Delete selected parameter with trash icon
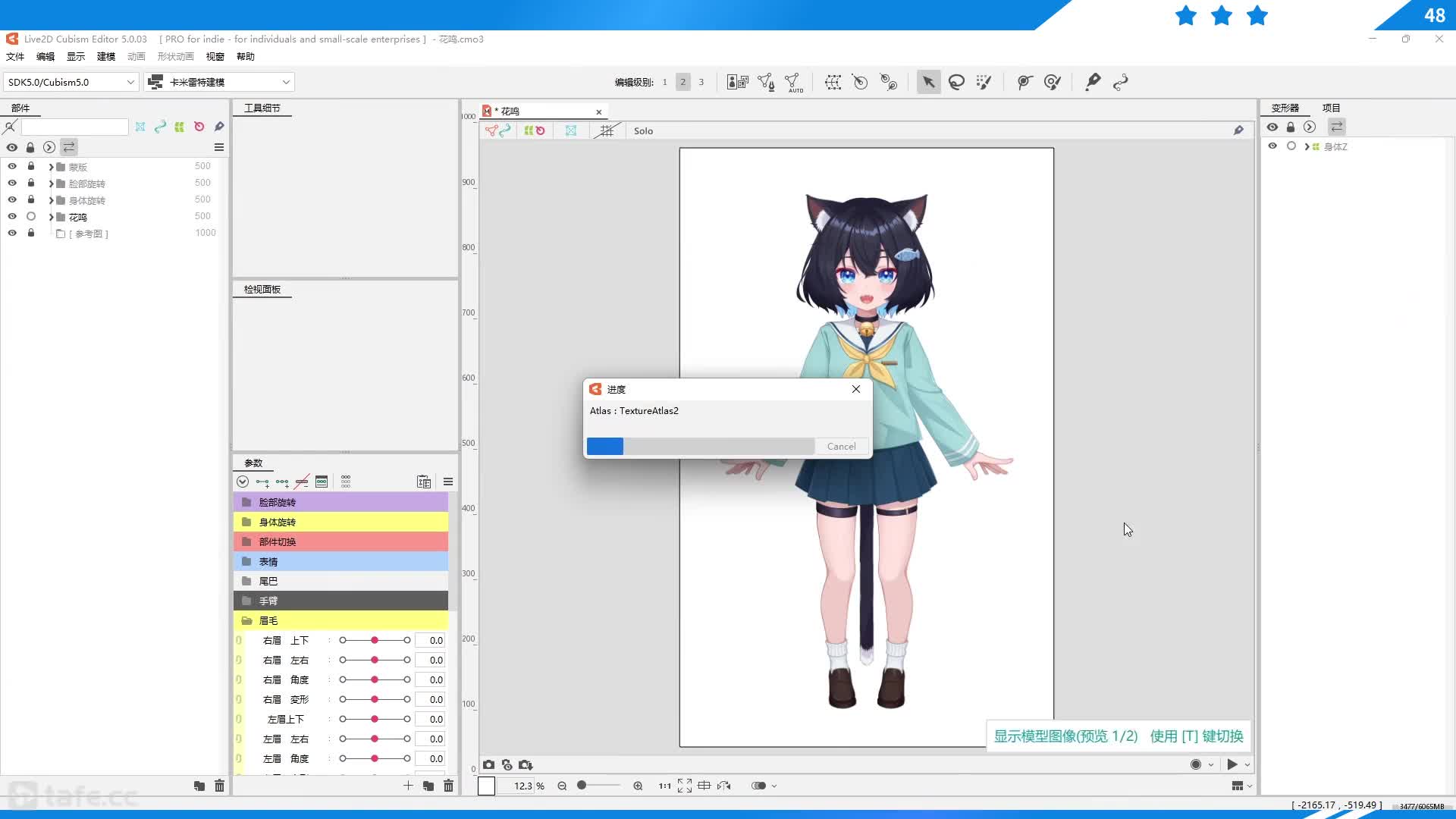The width and height of the screenshot is (1456, 819). [x=448, y=786]
